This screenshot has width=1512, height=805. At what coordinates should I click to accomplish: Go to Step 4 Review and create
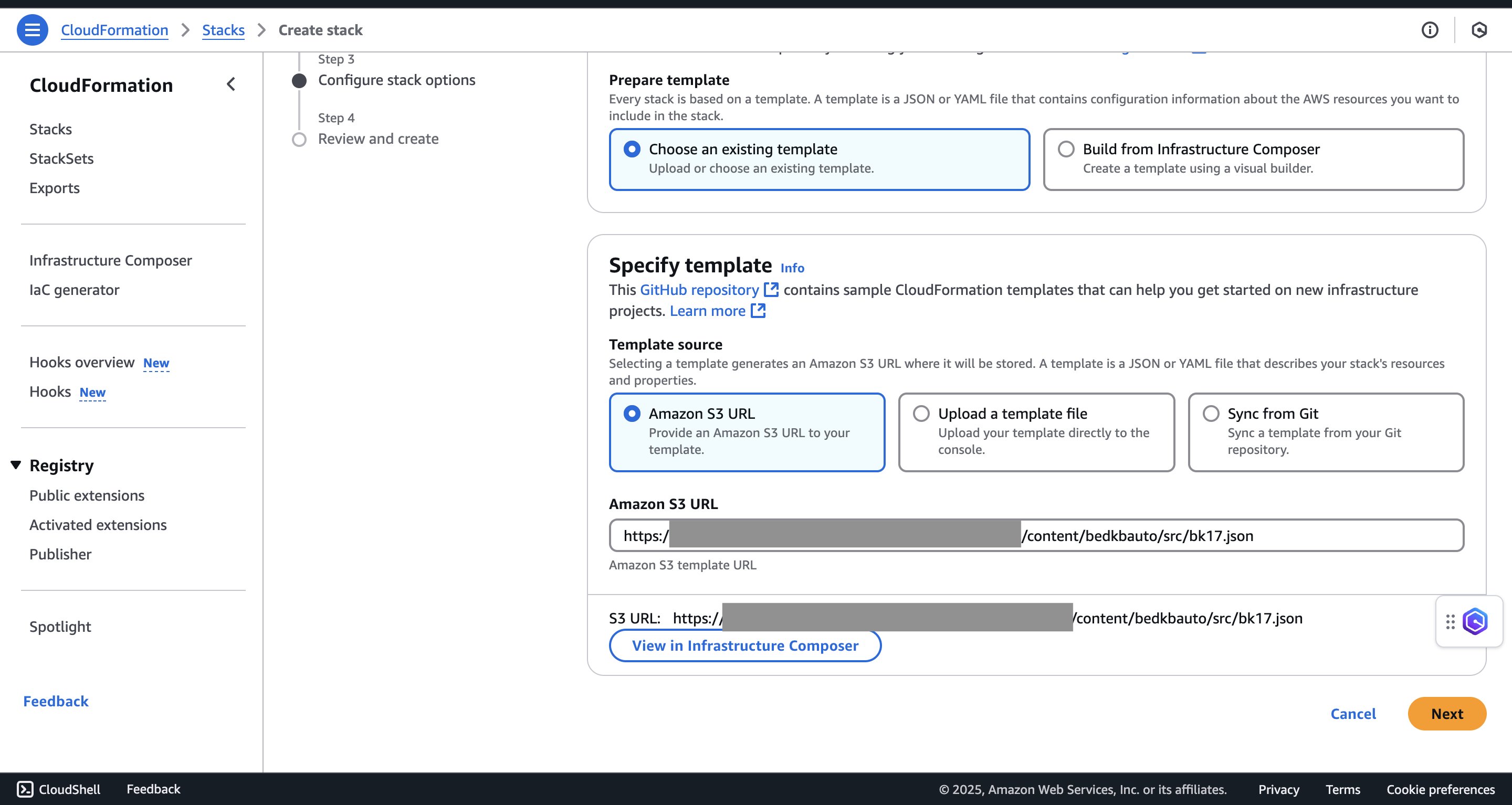point(378,139)
